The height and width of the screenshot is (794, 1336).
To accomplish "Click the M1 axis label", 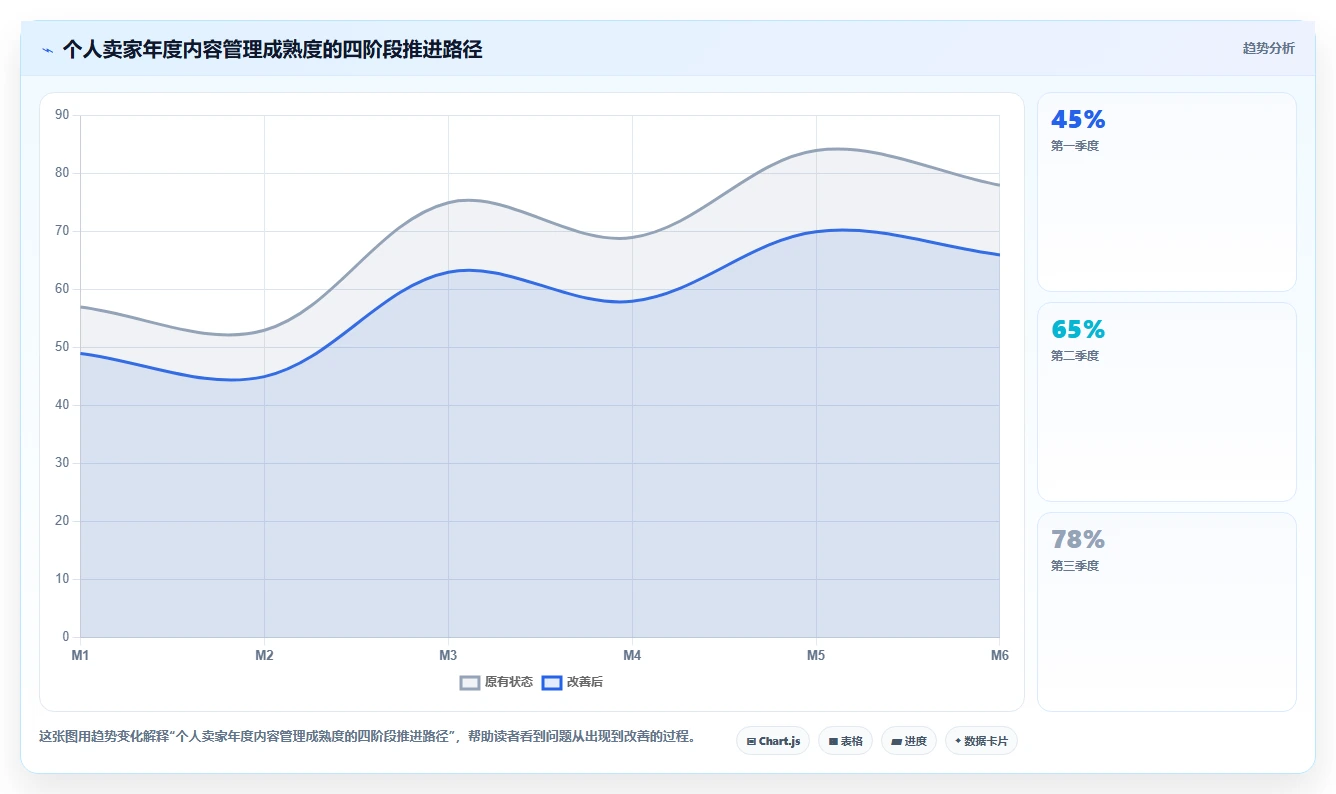I will click(x=80, y=656).
